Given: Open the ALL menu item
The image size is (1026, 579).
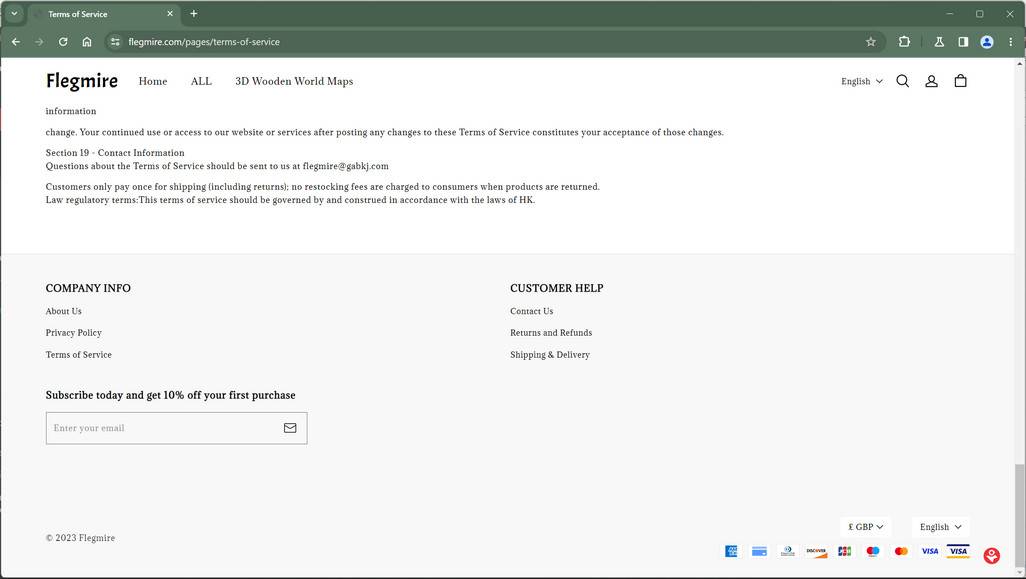Looking at the screenshot, I should coord(201,81).
